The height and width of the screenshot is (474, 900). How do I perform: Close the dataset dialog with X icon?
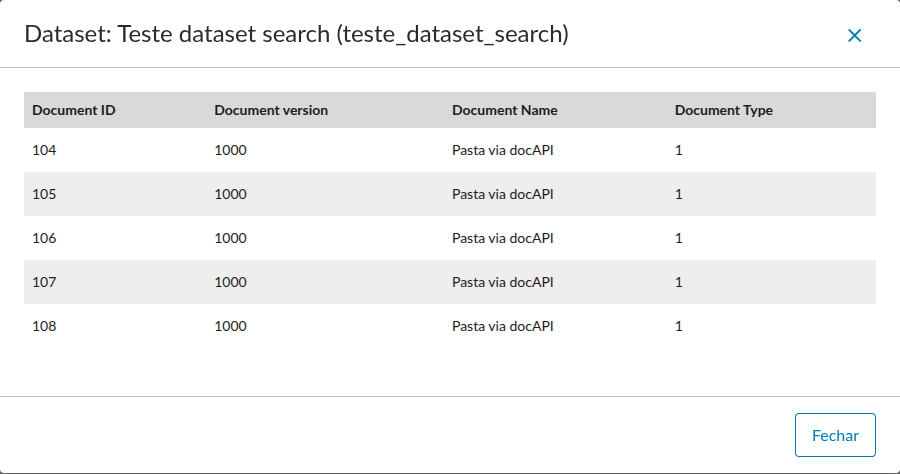pyautogui.click(x=854, y=35)
